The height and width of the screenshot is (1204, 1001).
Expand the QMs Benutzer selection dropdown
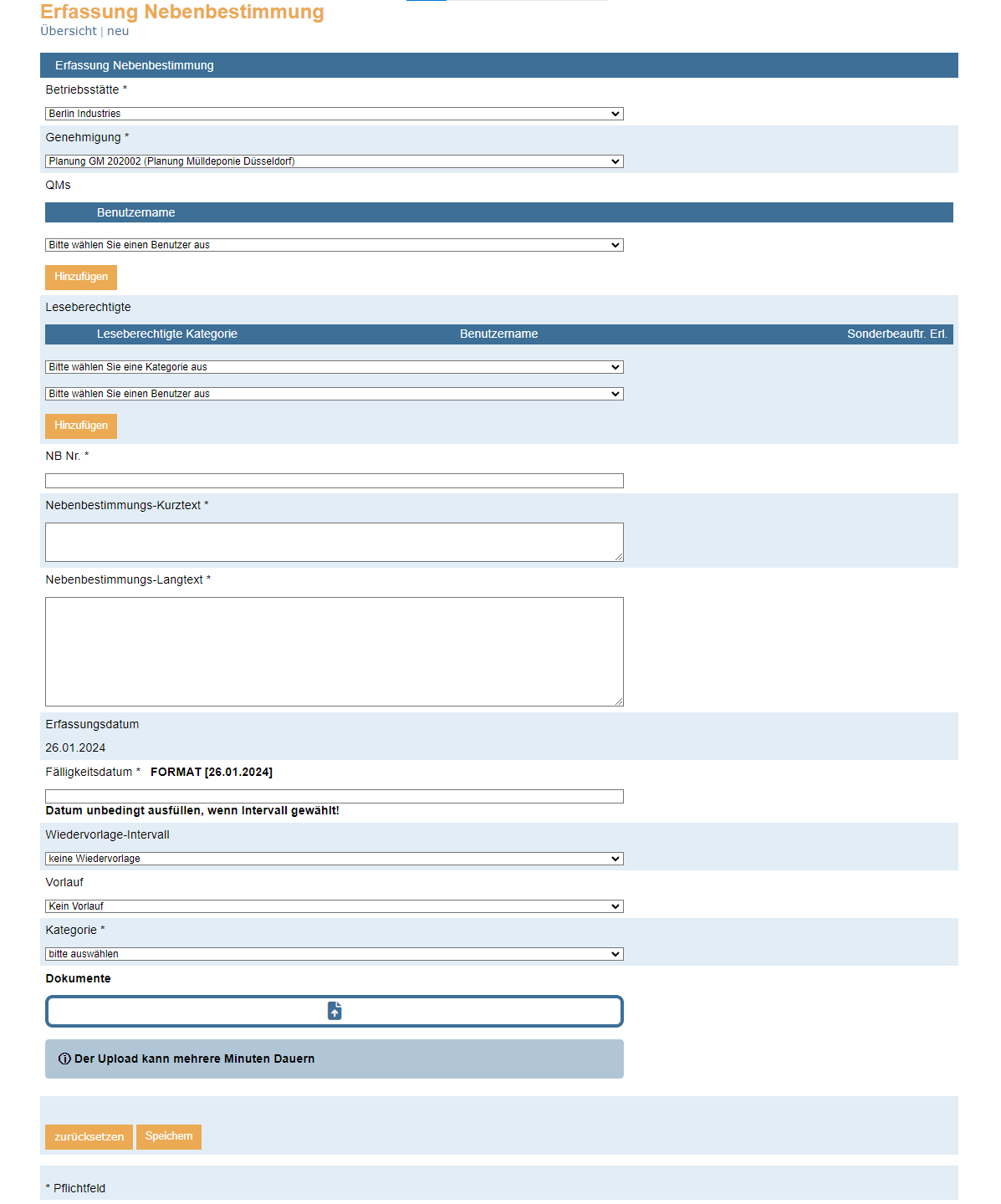pos(334,245)
